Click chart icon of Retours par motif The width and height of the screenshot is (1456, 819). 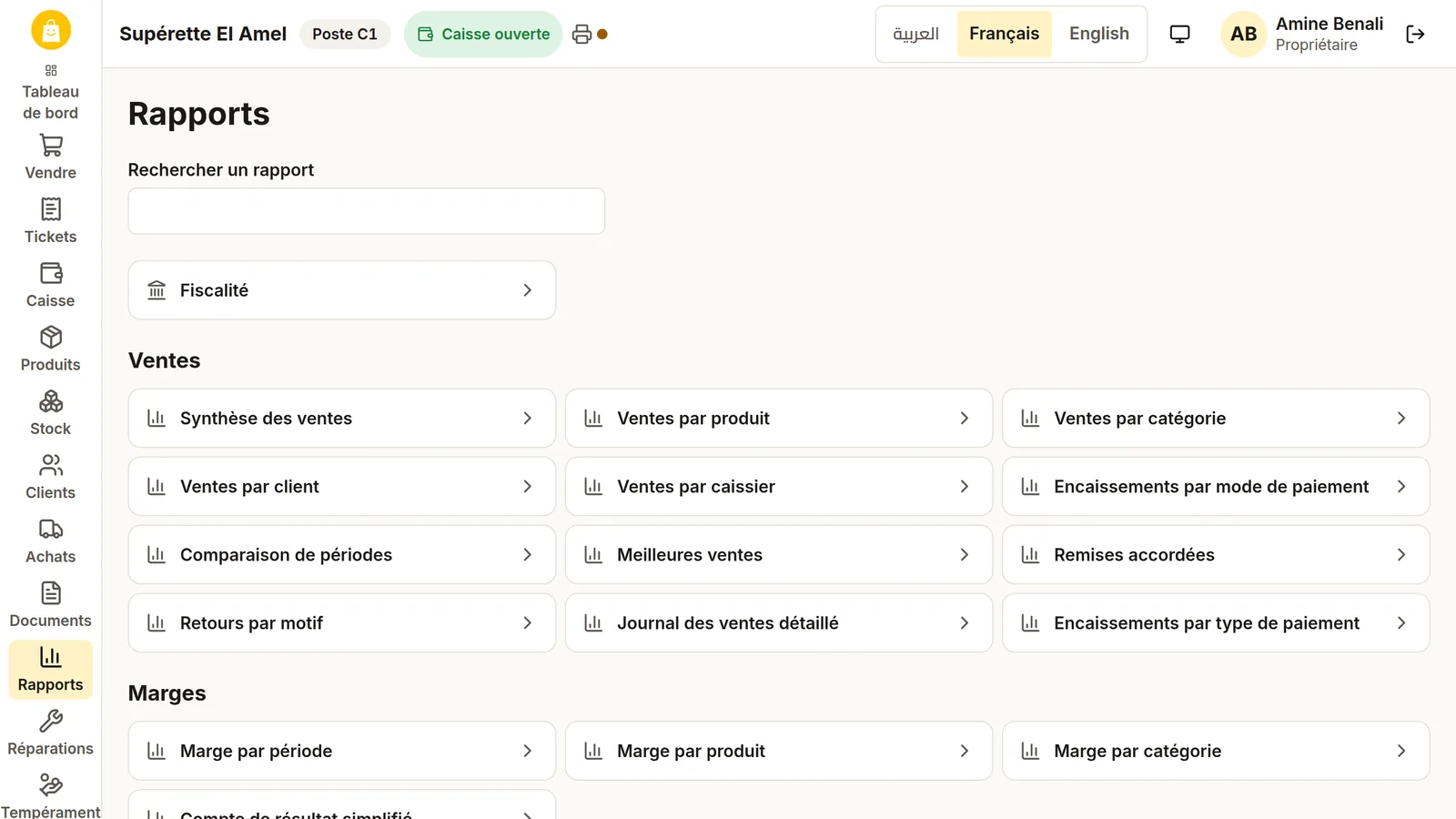(x=157, y=623)
